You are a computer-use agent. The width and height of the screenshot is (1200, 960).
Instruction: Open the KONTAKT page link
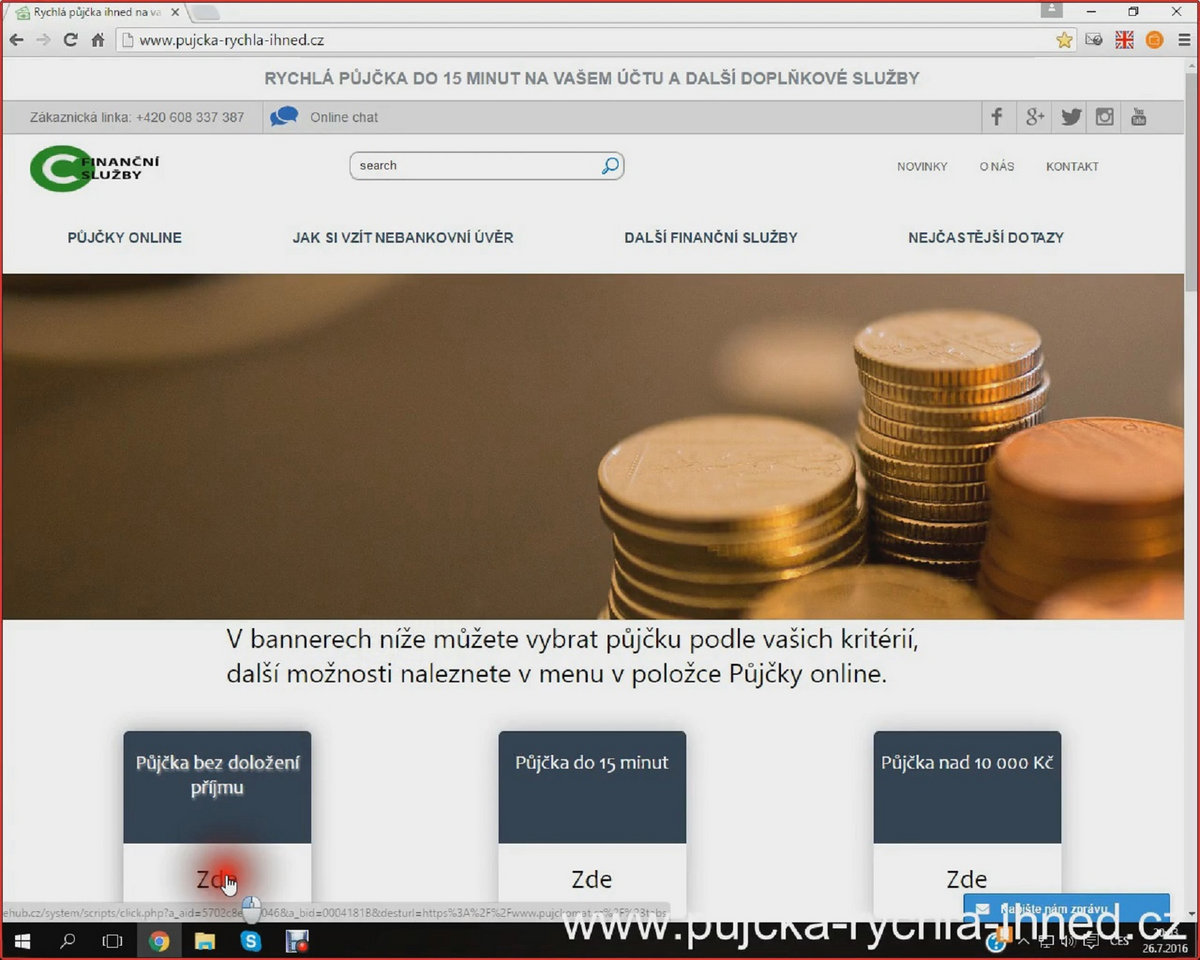[1072, 167]
